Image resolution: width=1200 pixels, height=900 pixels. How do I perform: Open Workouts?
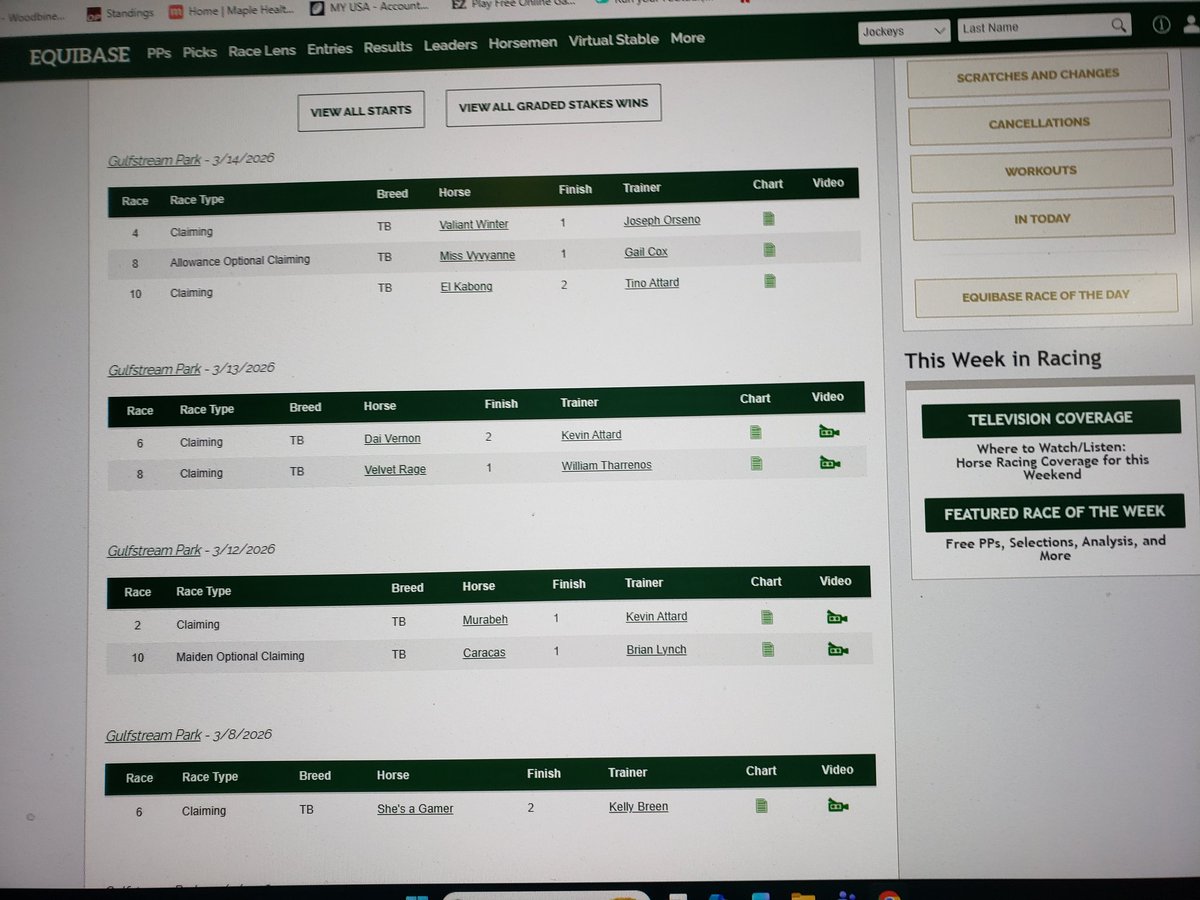pyautogui.click(x=1041, y=171)
